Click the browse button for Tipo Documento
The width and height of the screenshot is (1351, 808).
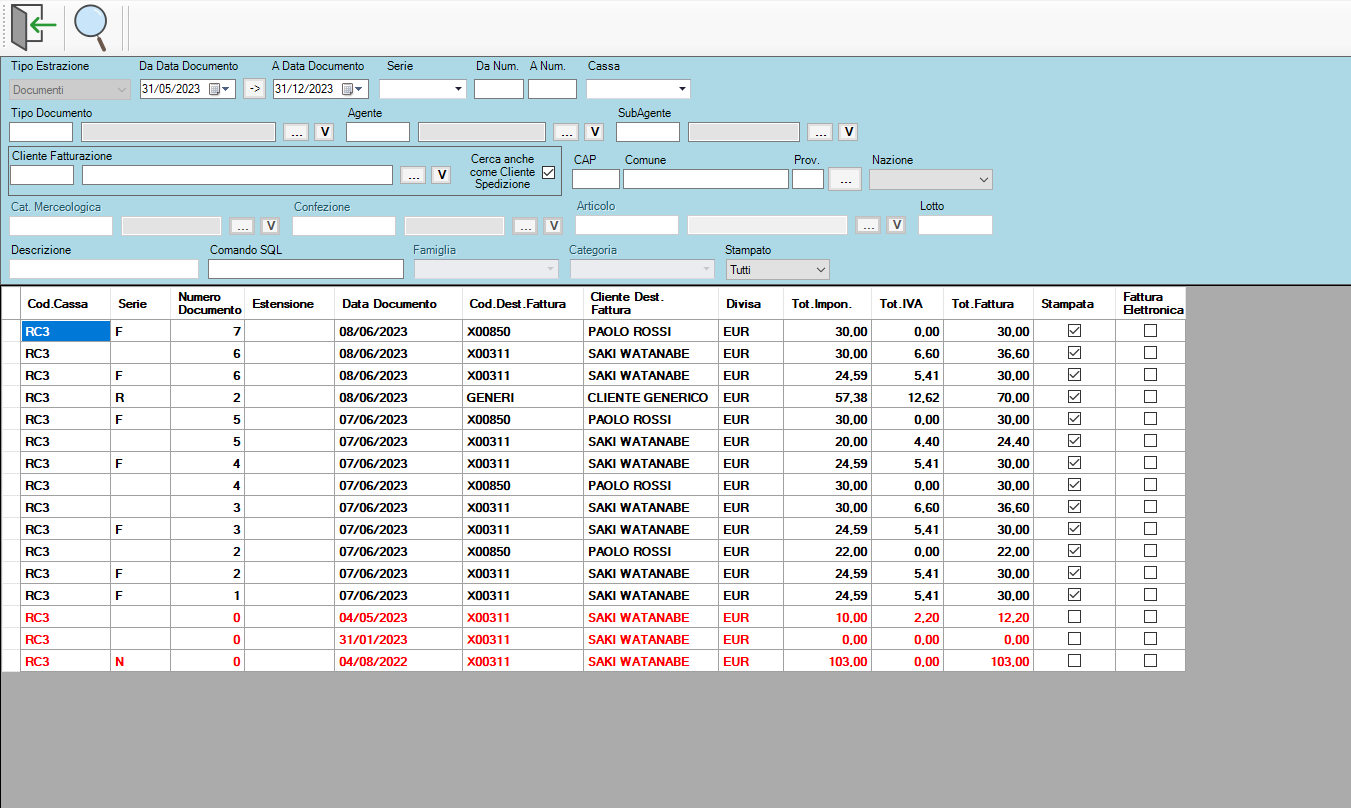(296, 132)
